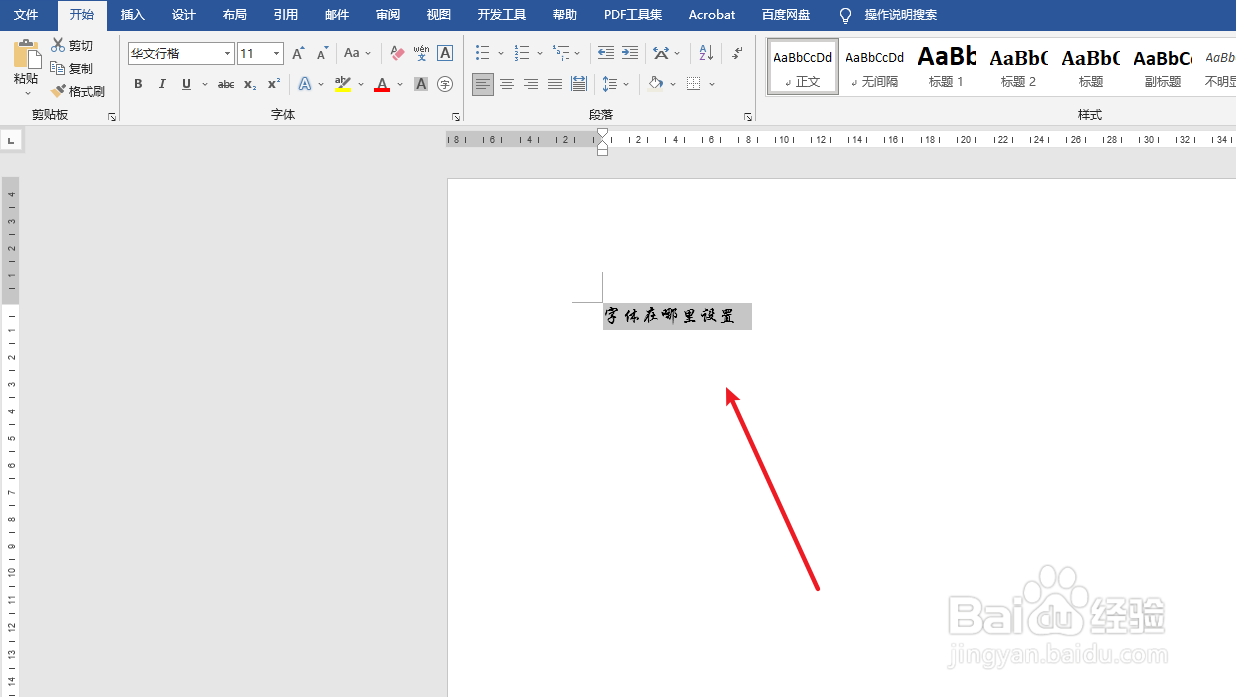Apply distributed alignment
Viewport: 1236px width, 697px height.
(579, 84)
